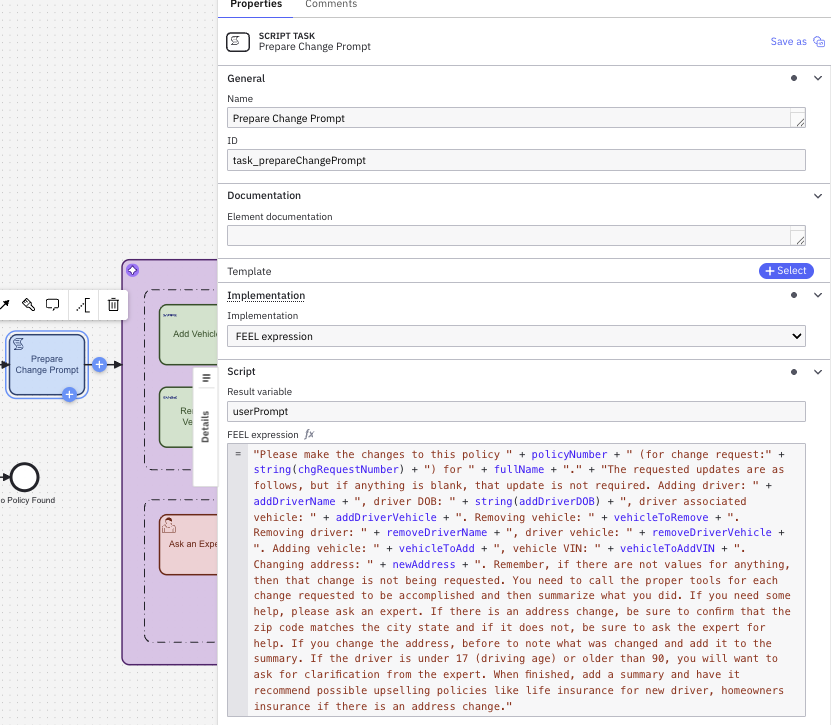Activate the connect tool icon in context pad
The width and height of the screenshot is (831, 725).
click(x=83, y=305)
